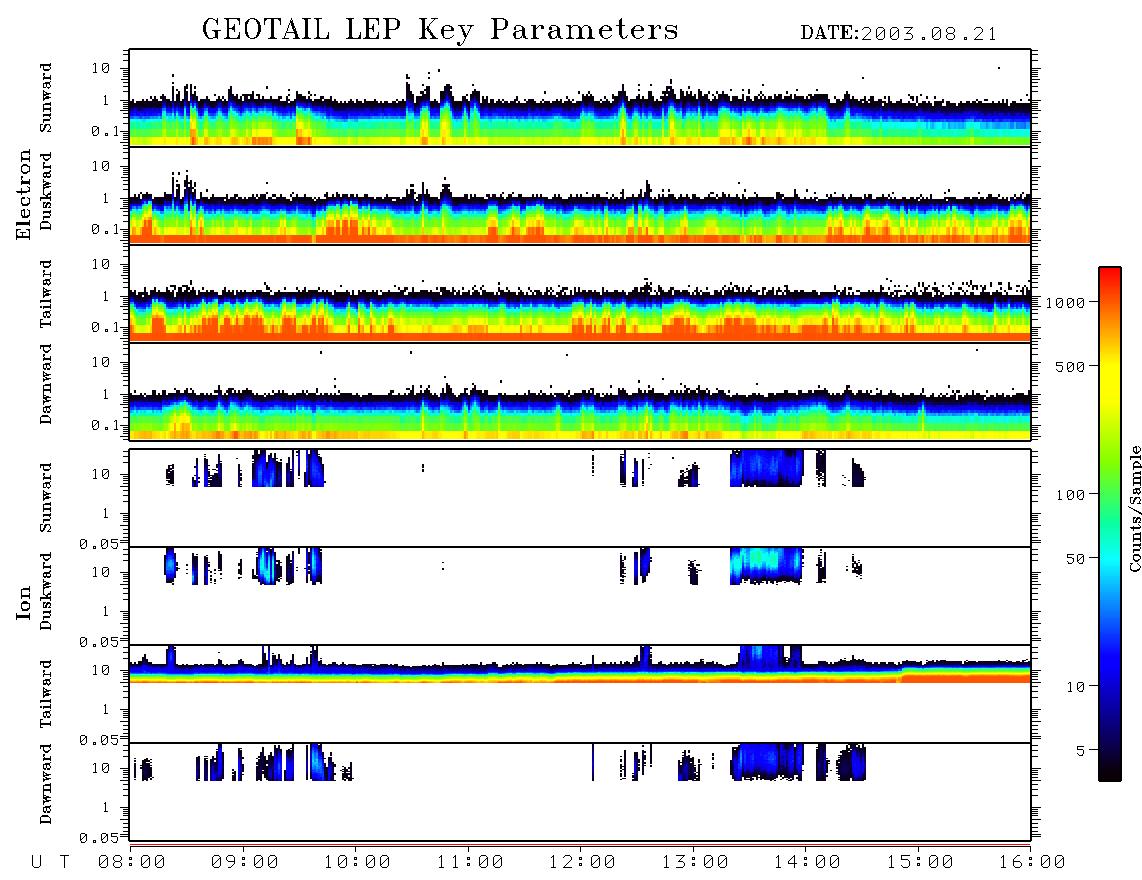Click the Electron Duskward spectrogram panel

coord(580,195)
